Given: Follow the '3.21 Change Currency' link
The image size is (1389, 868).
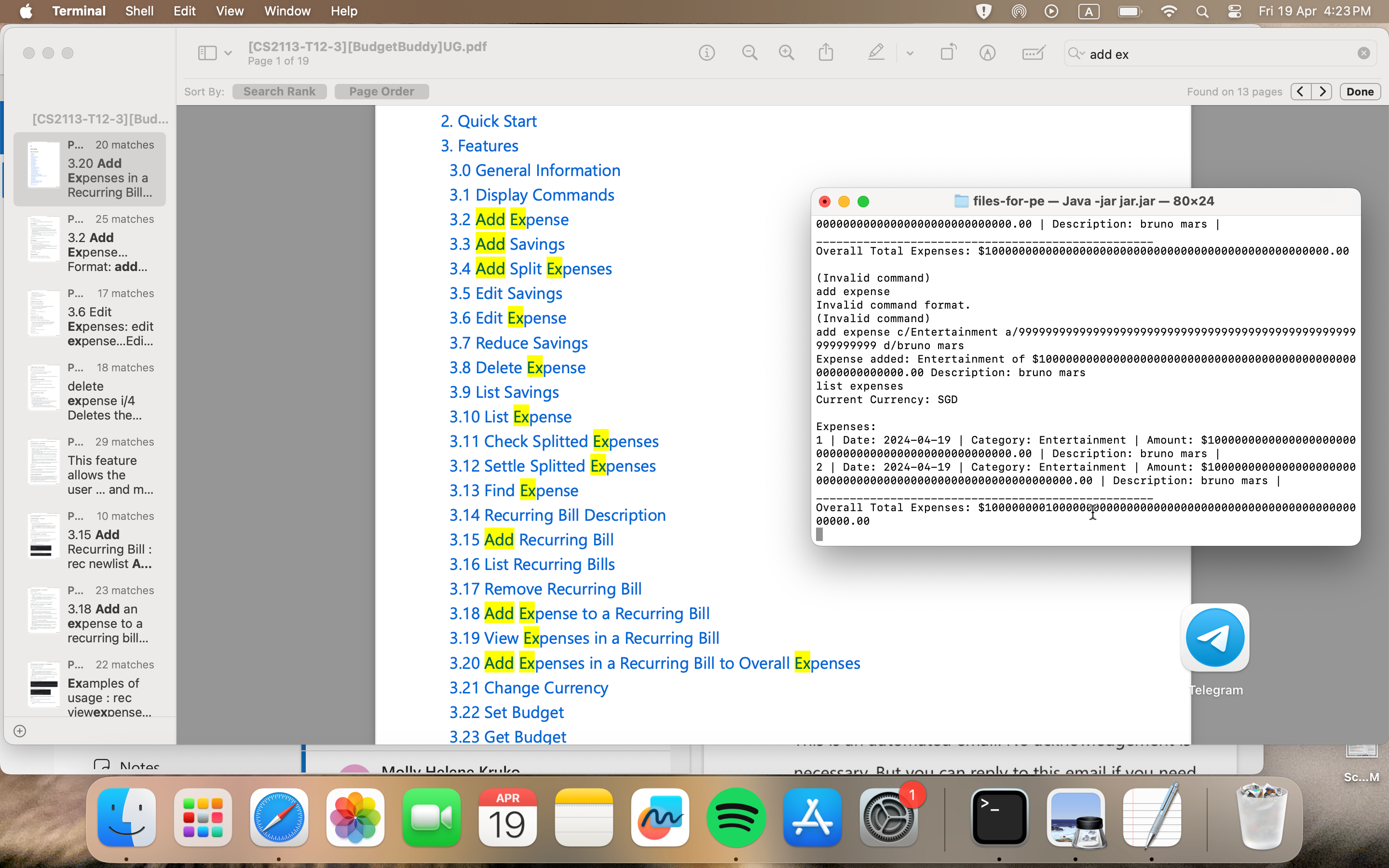Looking at the screenshot, I should tap(529, 687).
